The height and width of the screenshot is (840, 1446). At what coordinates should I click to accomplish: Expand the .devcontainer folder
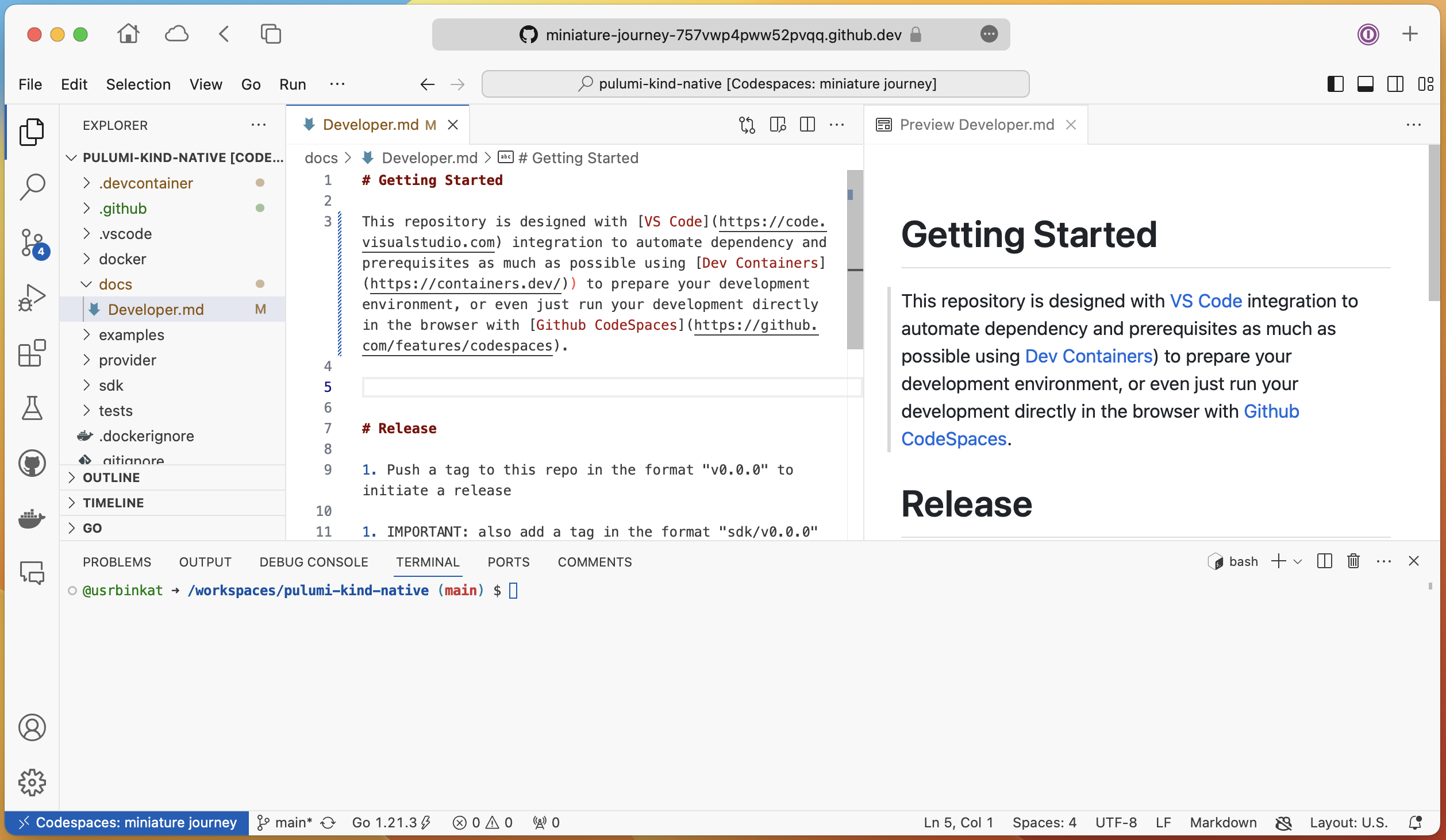pyautogui.click(x=172, y=183)
